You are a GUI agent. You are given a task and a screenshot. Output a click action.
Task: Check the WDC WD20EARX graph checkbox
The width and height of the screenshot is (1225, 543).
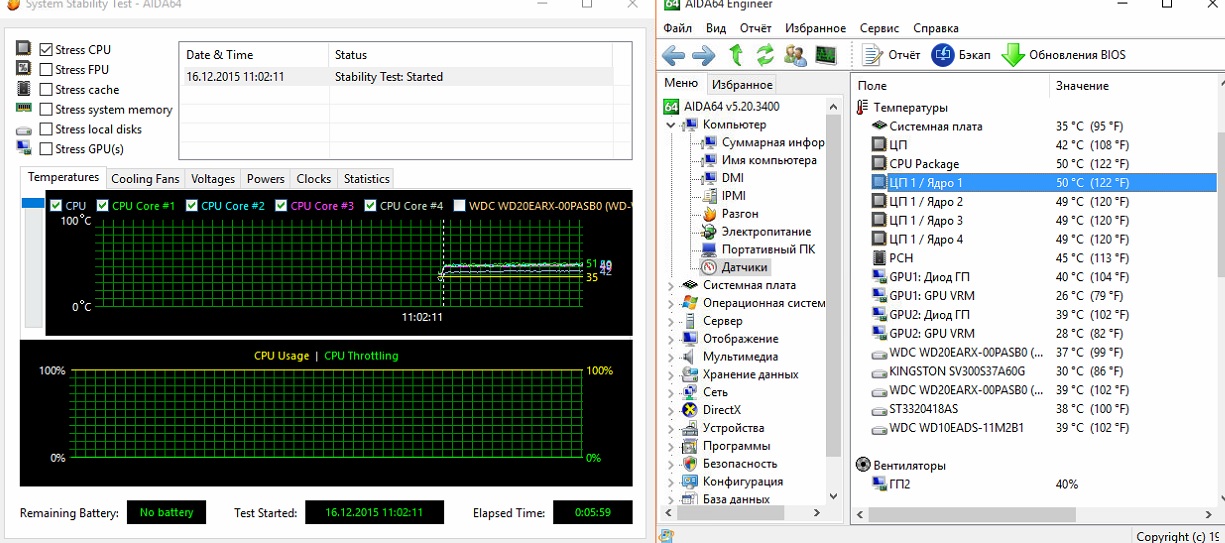pos(459,205)
